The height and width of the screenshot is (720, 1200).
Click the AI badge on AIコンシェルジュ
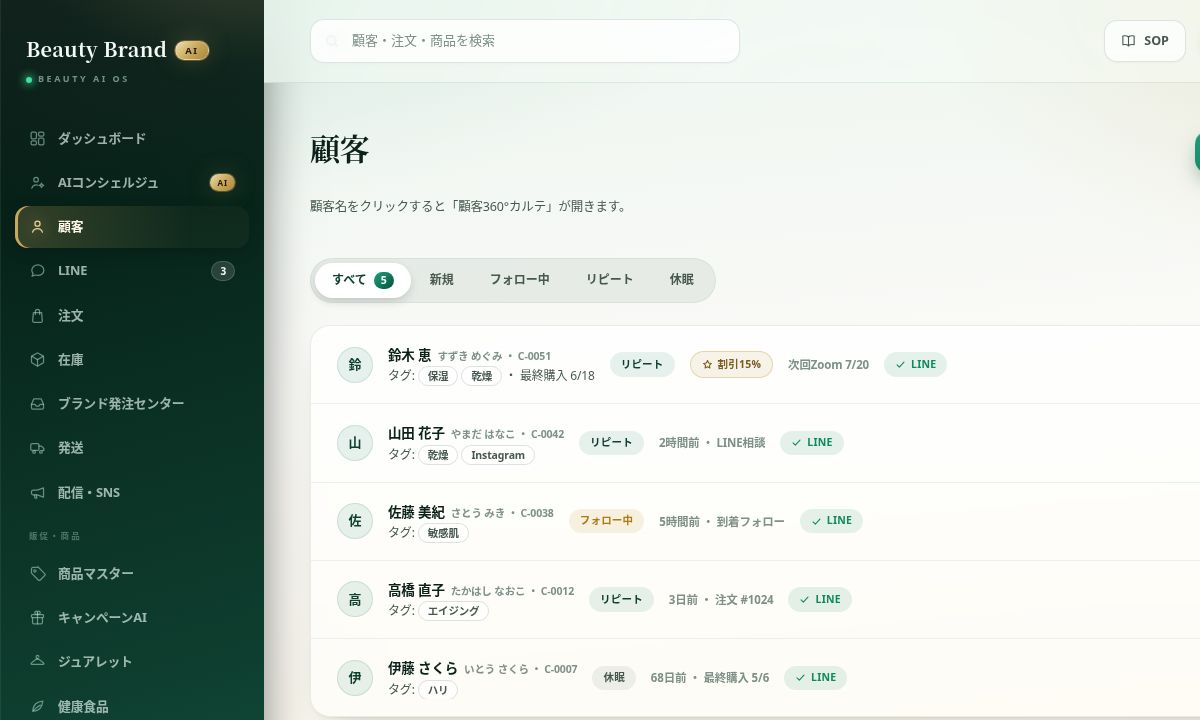(222, 182)
